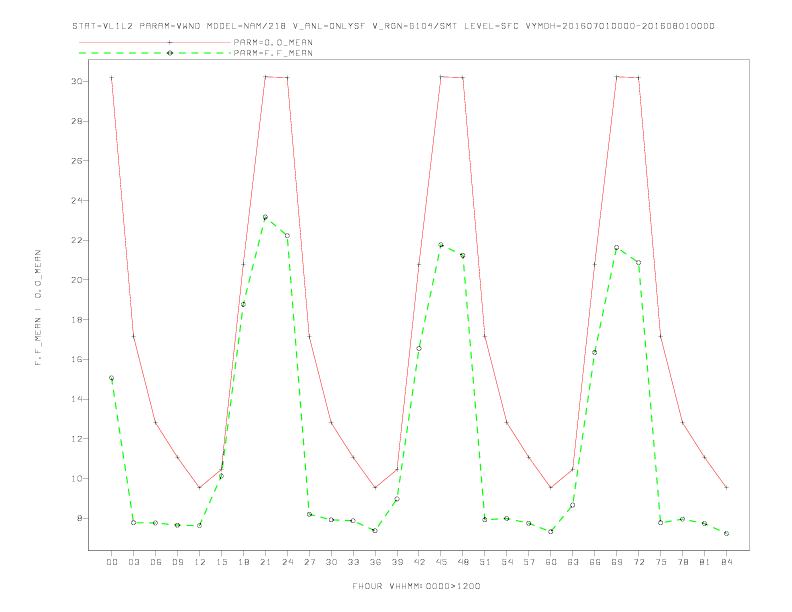Click the x-axis hour label 78

coord(682,562)
